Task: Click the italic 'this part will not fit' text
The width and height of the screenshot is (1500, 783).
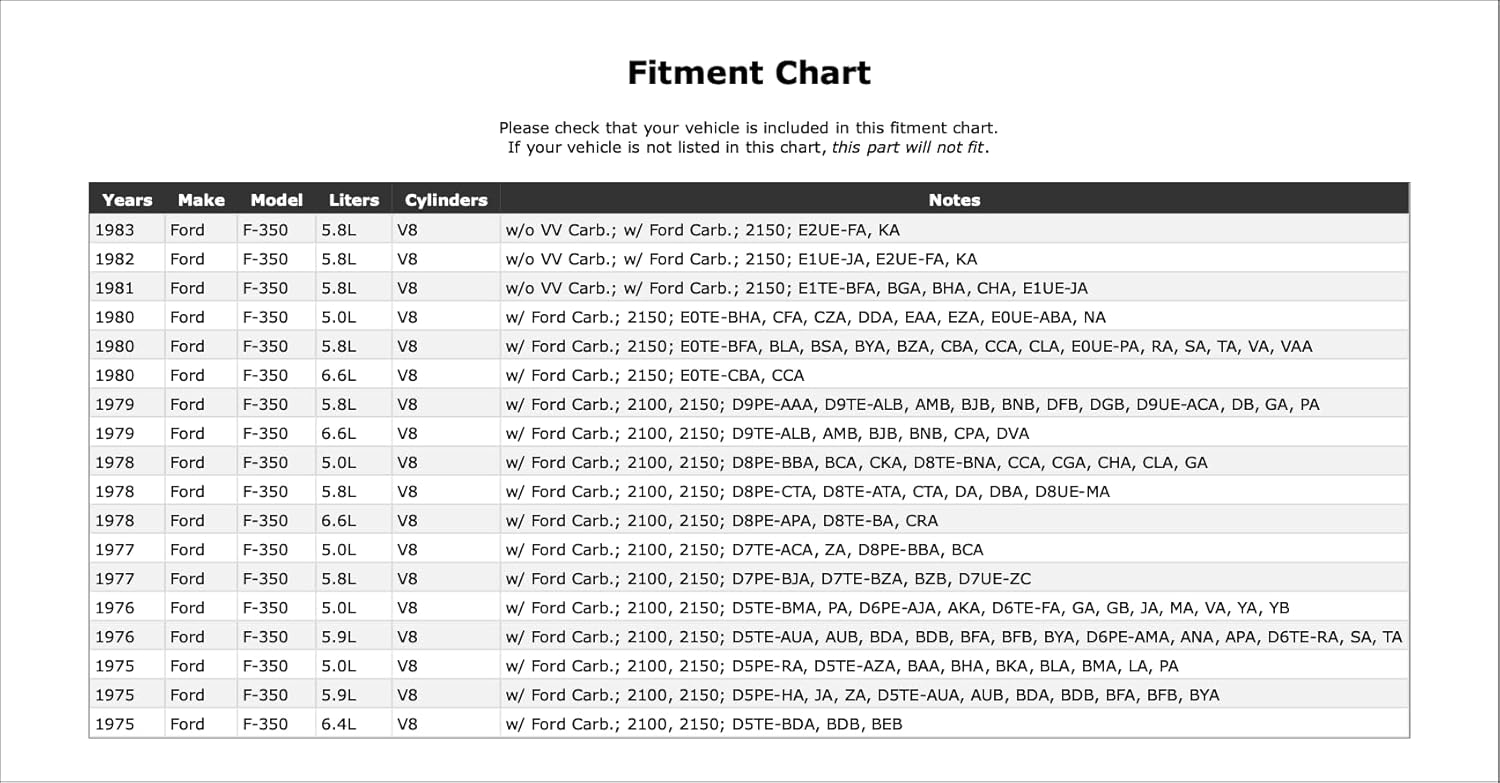Action: tap(908, 148)
